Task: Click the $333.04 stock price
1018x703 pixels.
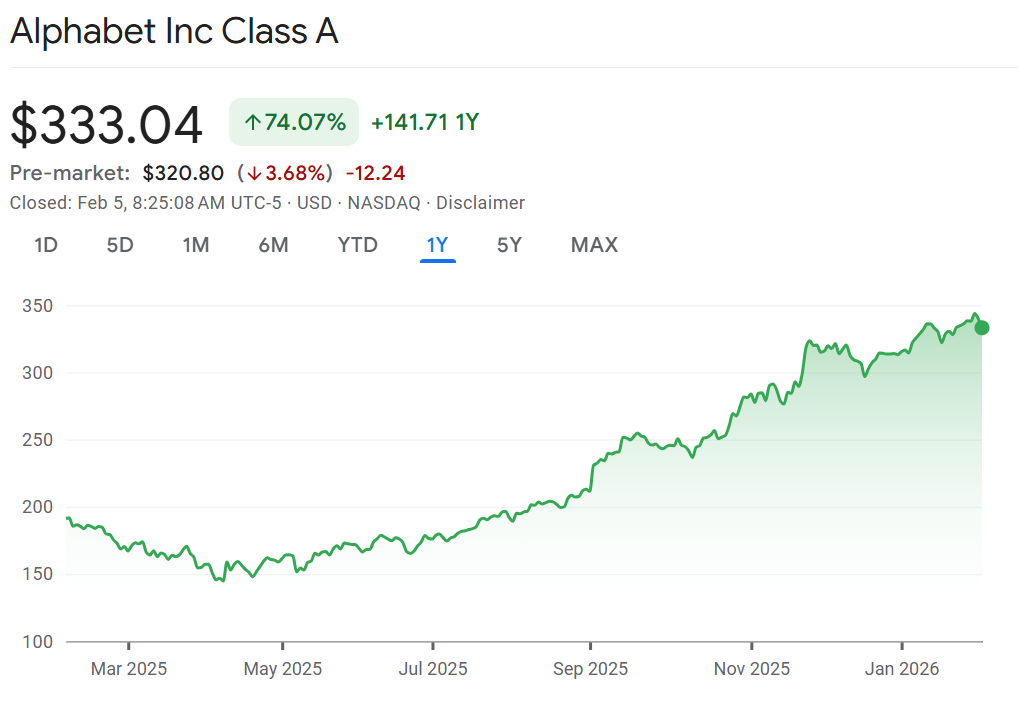Action: pos(106,125)
